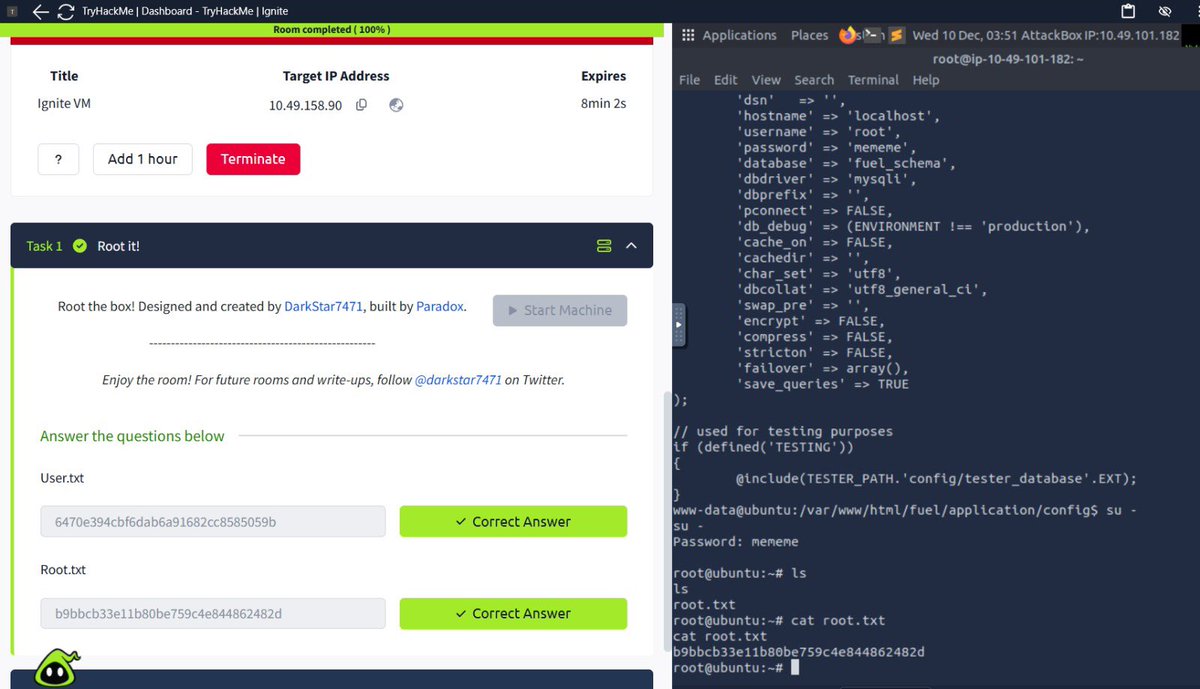Viewport: 1200px width, 689px height.
Task: Click the 'dbcollat' => 'utf8_general_ci' line
Action: coord(863,290)
